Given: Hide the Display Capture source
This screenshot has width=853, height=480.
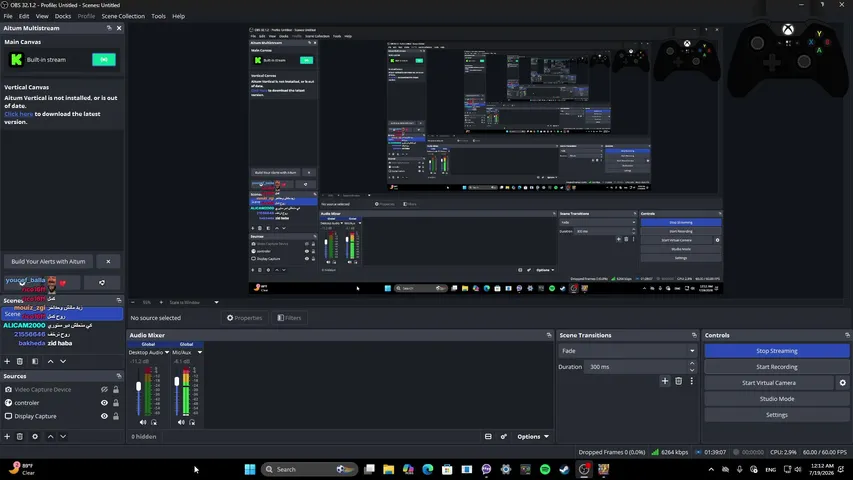Looking at the screenshot, I should click(104, 416).
